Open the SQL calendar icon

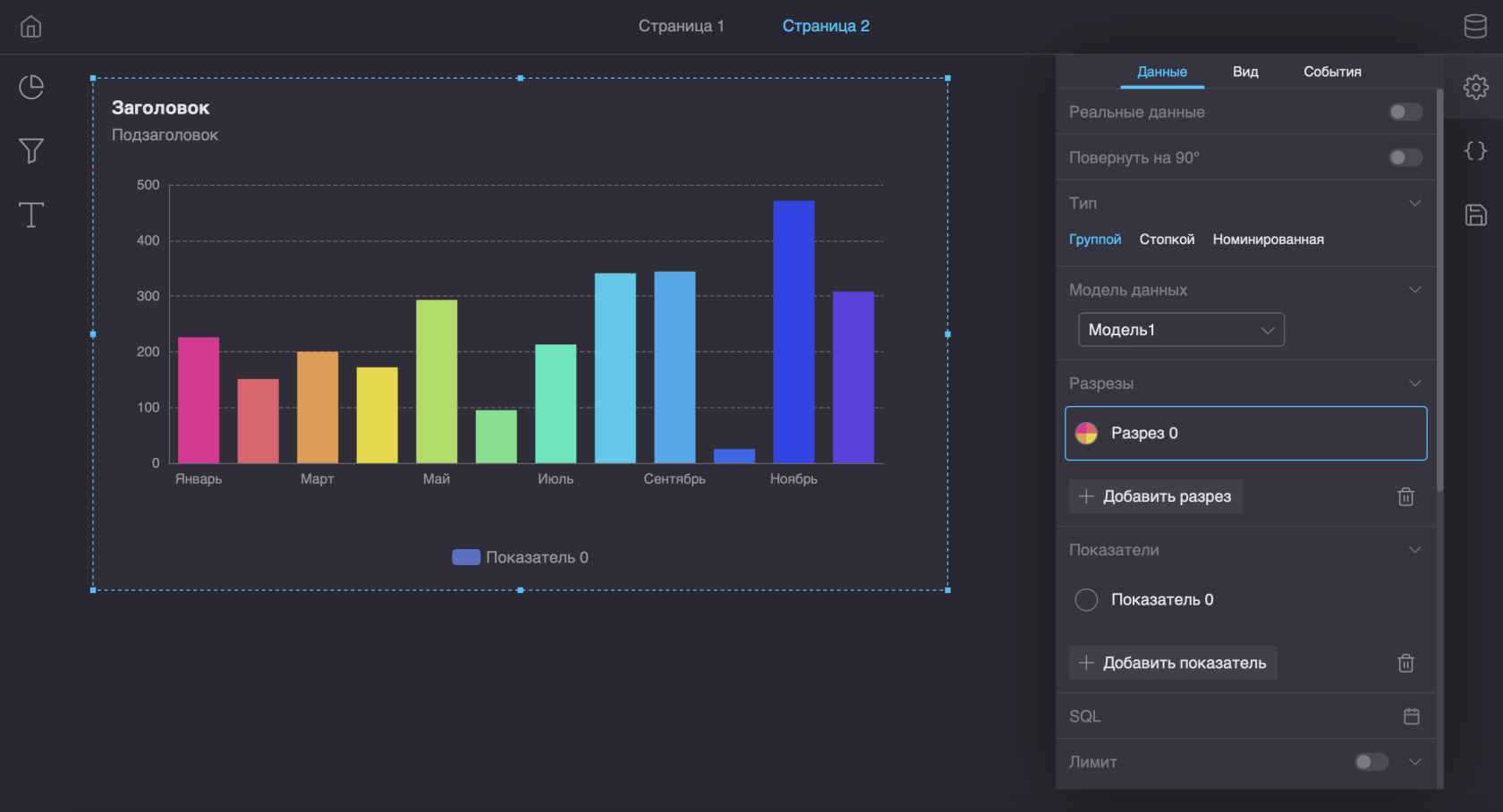1412,716
